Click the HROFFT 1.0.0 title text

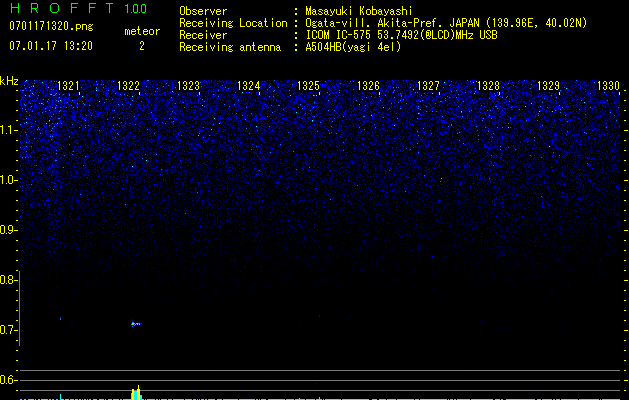(x=78, y=8)
